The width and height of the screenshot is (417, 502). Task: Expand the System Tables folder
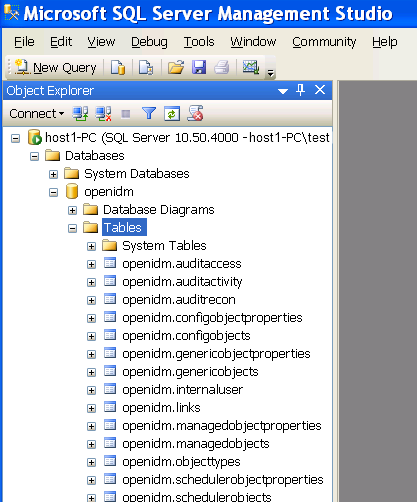point(91,246)
